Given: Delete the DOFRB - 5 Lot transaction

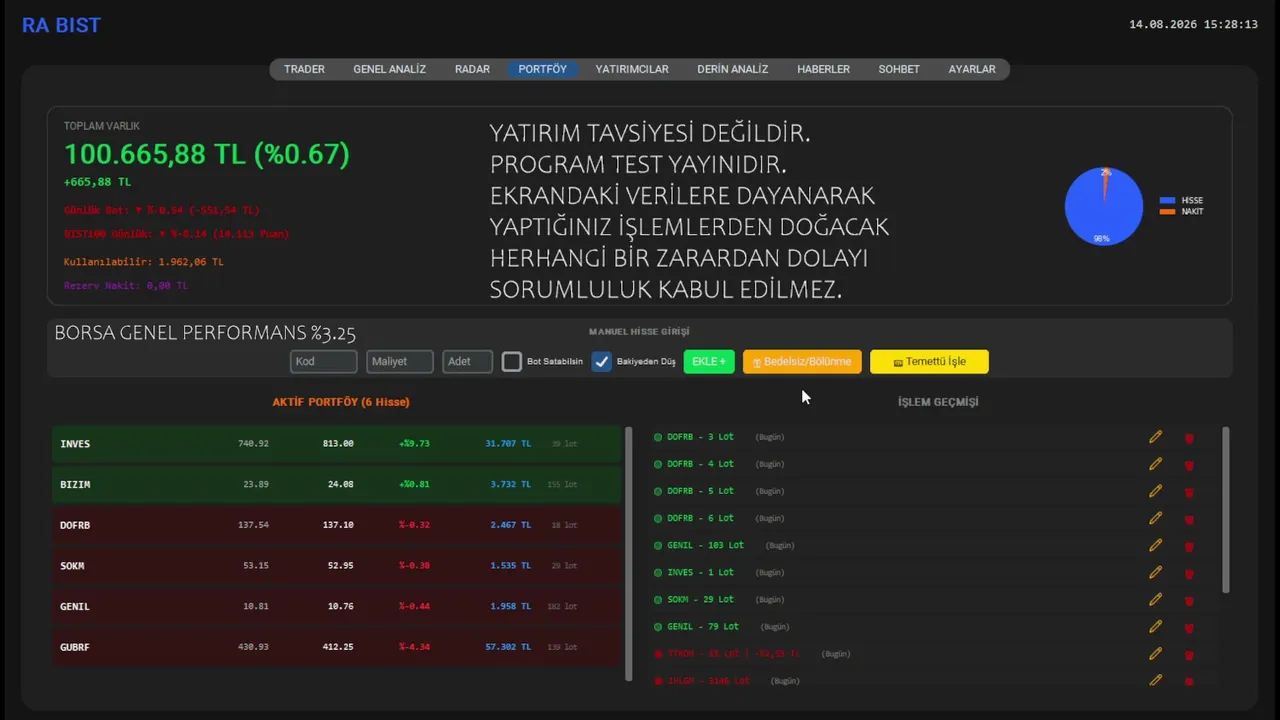Looking at the screenshot, I should pos(1189,492).
